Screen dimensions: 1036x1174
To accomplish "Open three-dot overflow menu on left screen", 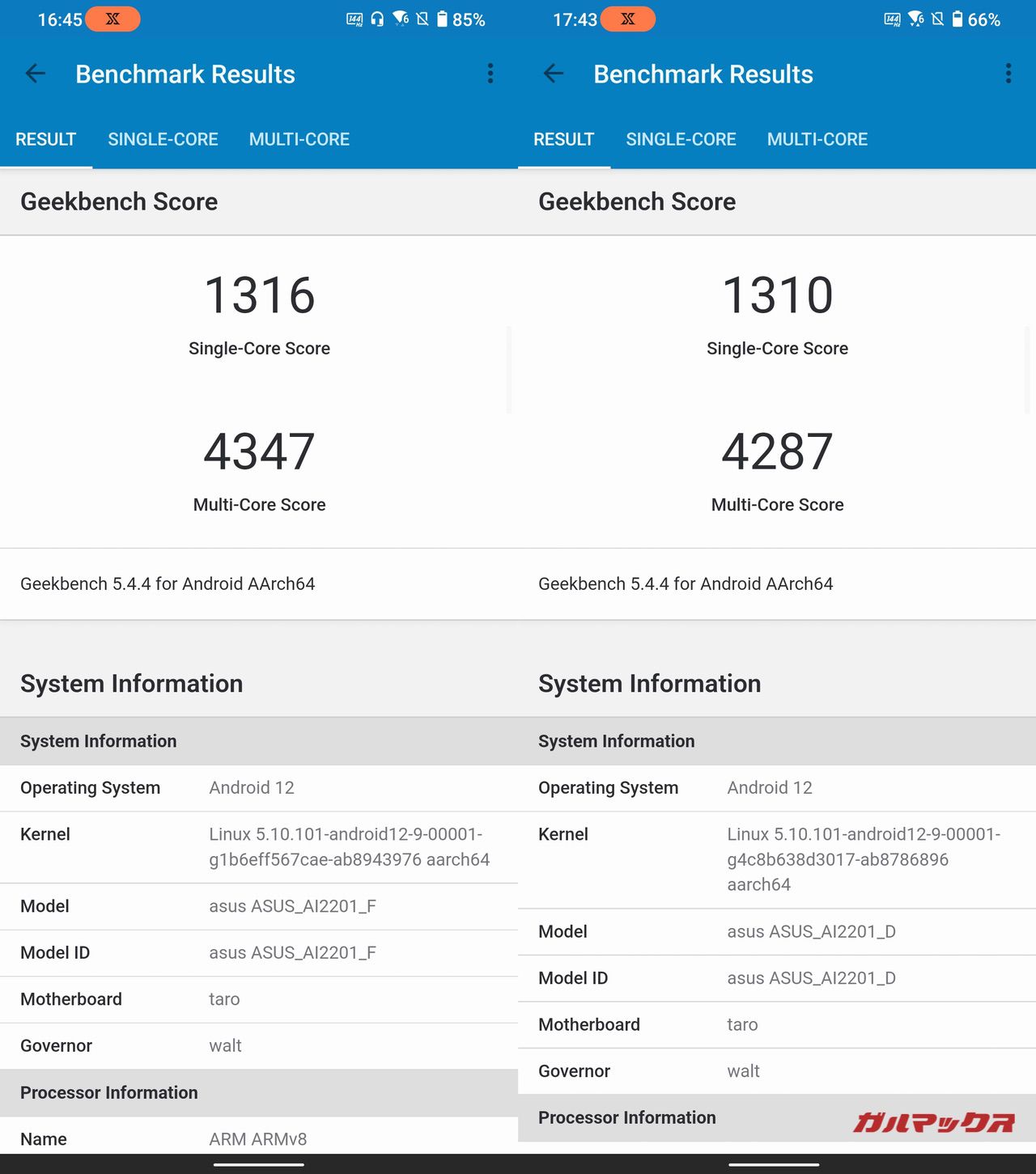I will pos(490,74).
